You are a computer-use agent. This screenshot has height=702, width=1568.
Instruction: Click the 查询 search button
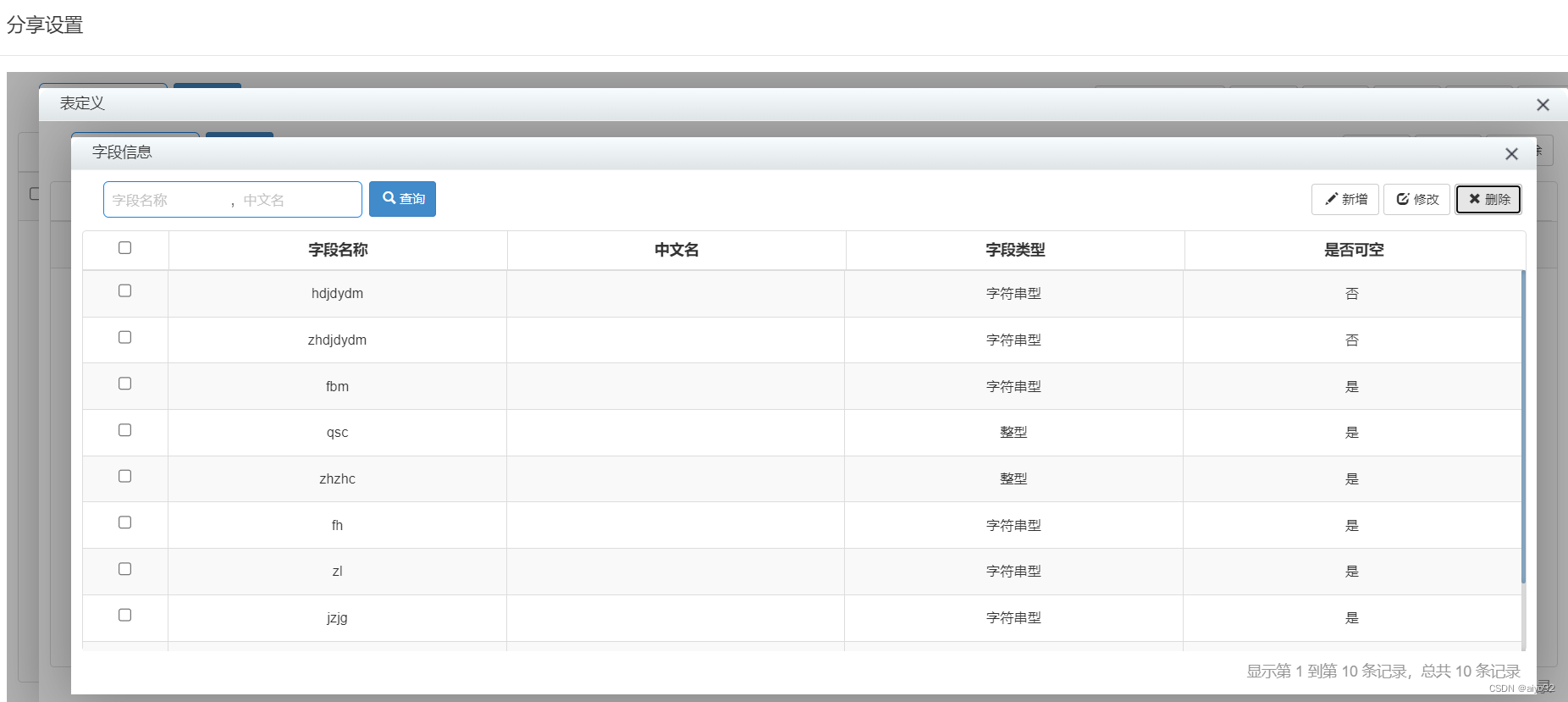coord(402,199)
